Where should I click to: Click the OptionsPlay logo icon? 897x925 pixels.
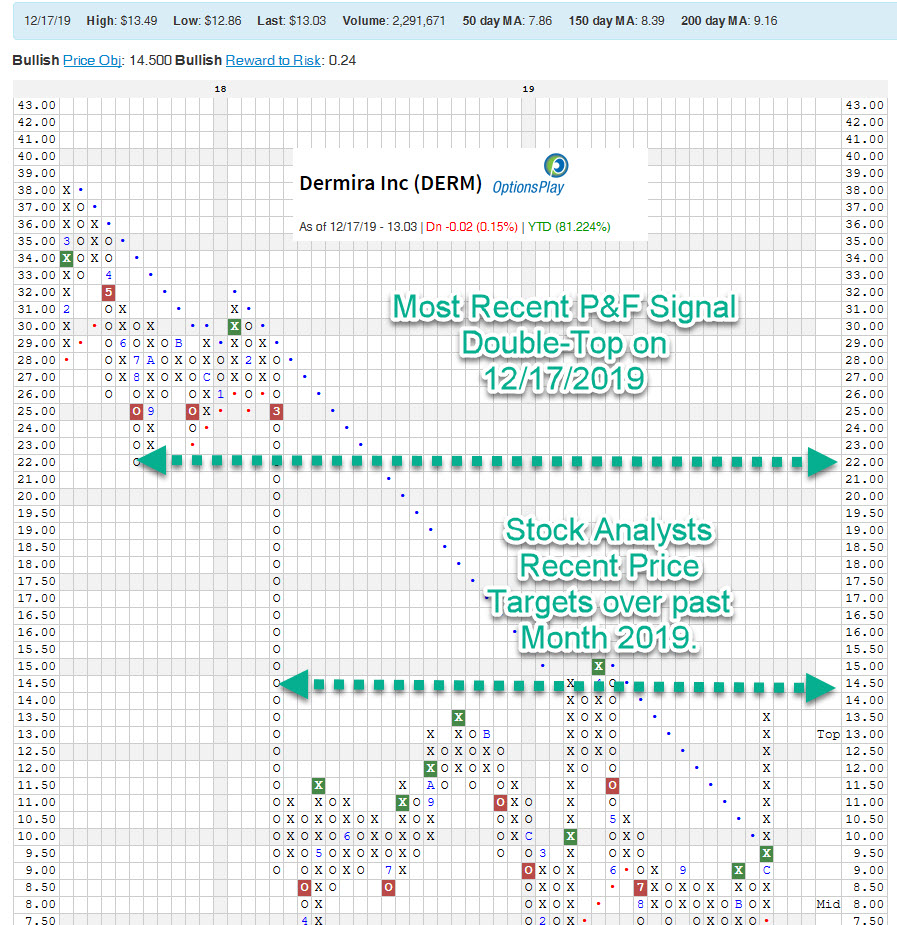[x=556, y=165]
